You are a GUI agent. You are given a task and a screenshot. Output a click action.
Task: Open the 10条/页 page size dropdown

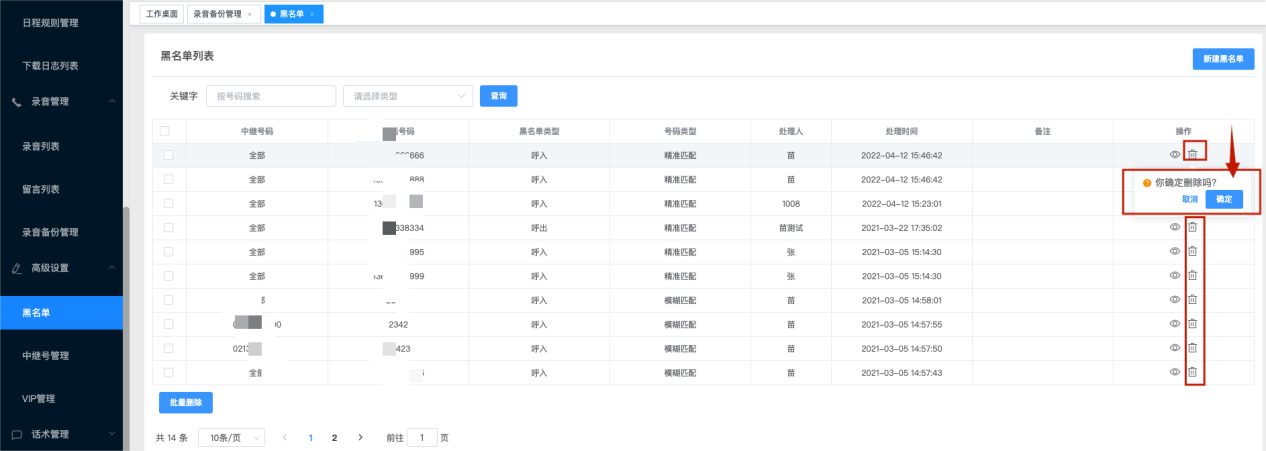(x=231, y=438)
